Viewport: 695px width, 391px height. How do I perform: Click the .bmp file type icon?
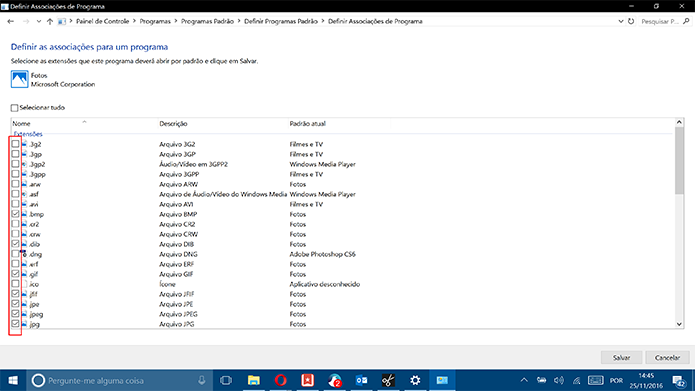pyautogui.click(x=24, y=214)
